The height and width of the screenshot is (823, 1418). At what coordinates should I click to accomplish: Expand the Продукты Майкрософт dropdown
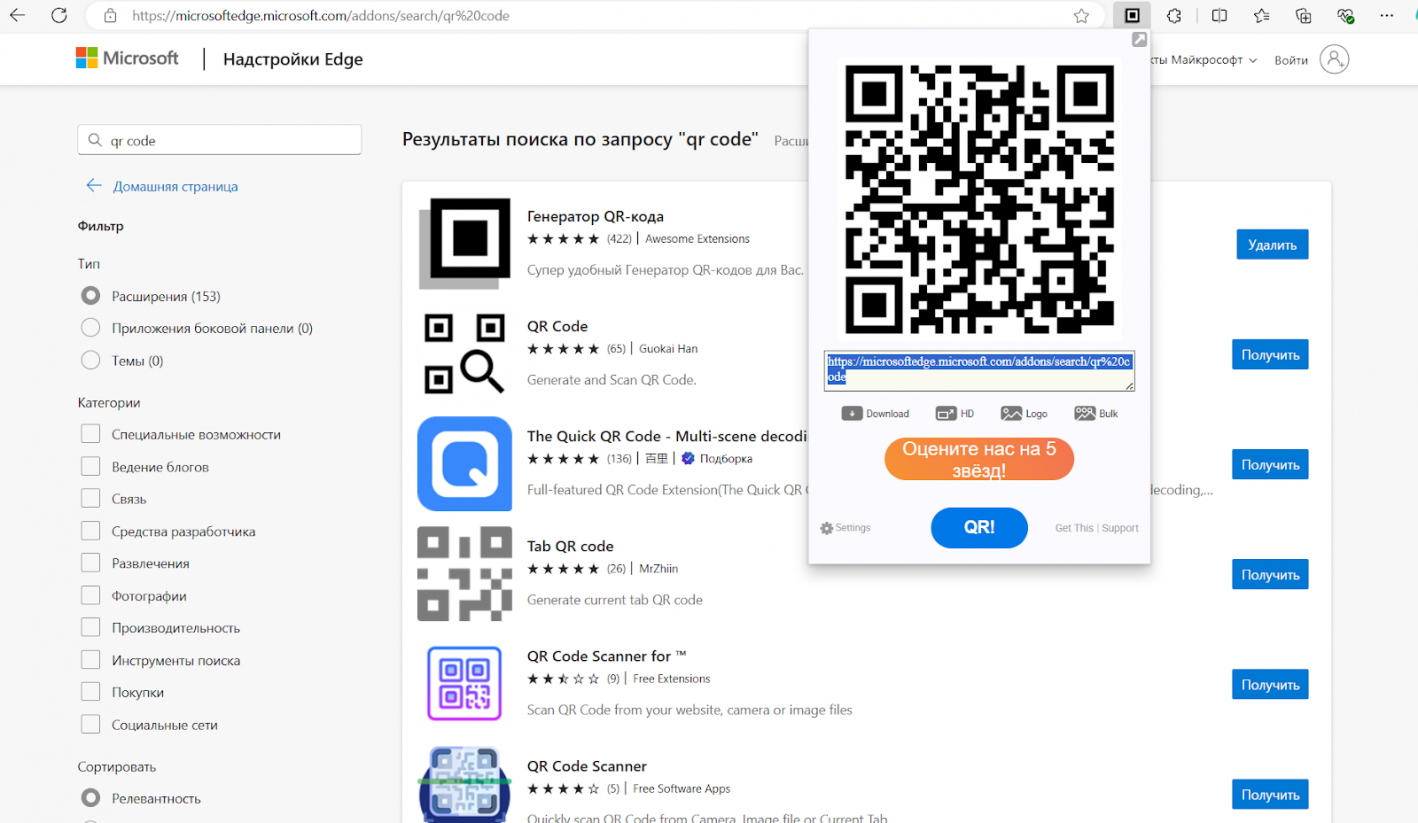[1204, 60]
